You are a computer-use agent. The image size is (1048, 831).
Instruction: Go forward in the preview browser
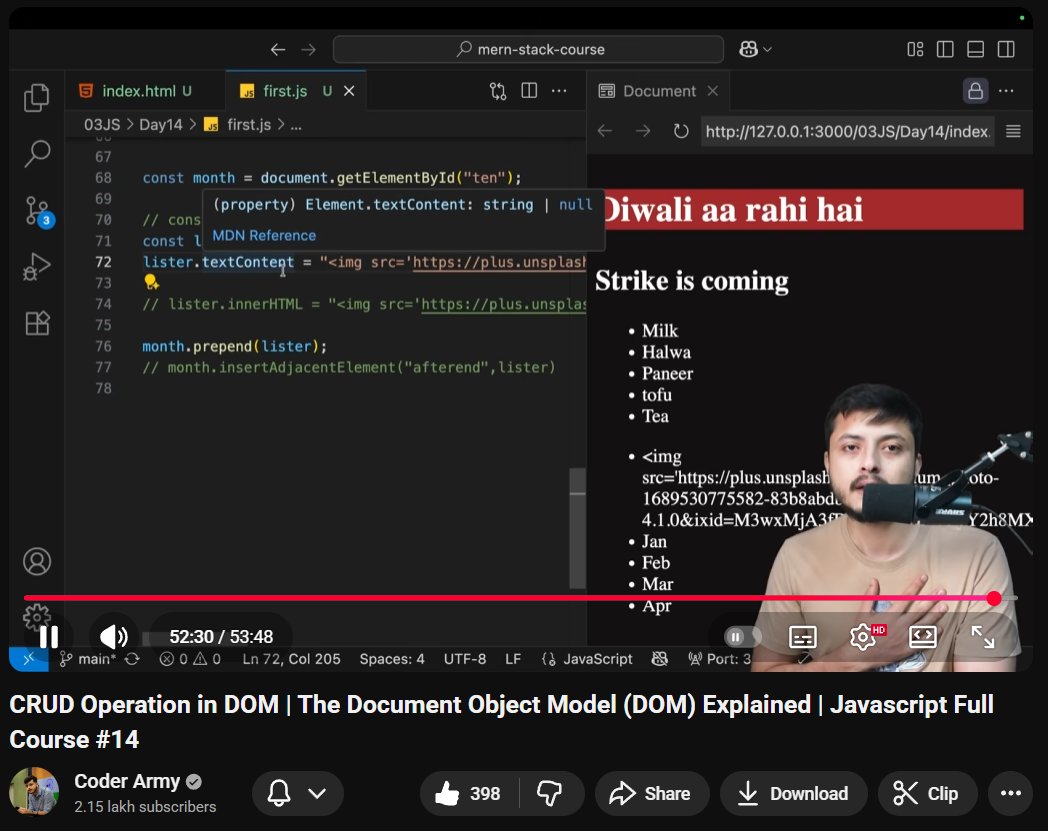click(642, 131)
